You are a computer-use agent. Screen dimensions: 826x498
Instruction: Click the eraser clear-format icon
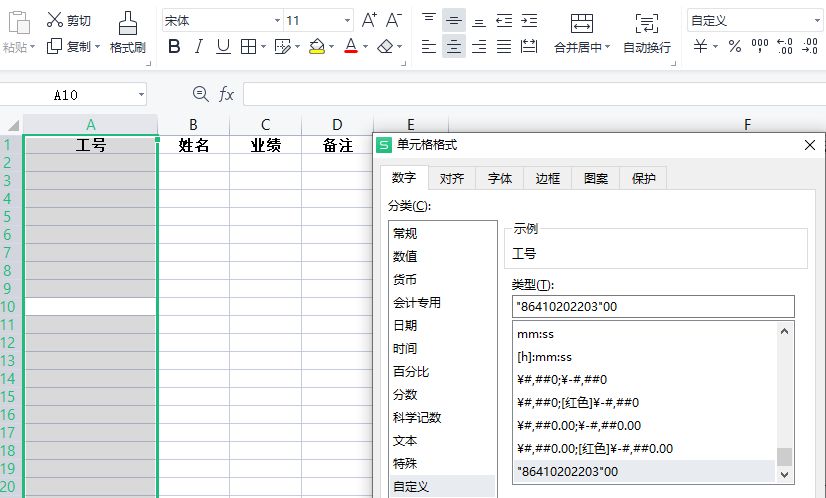[386, 47]
